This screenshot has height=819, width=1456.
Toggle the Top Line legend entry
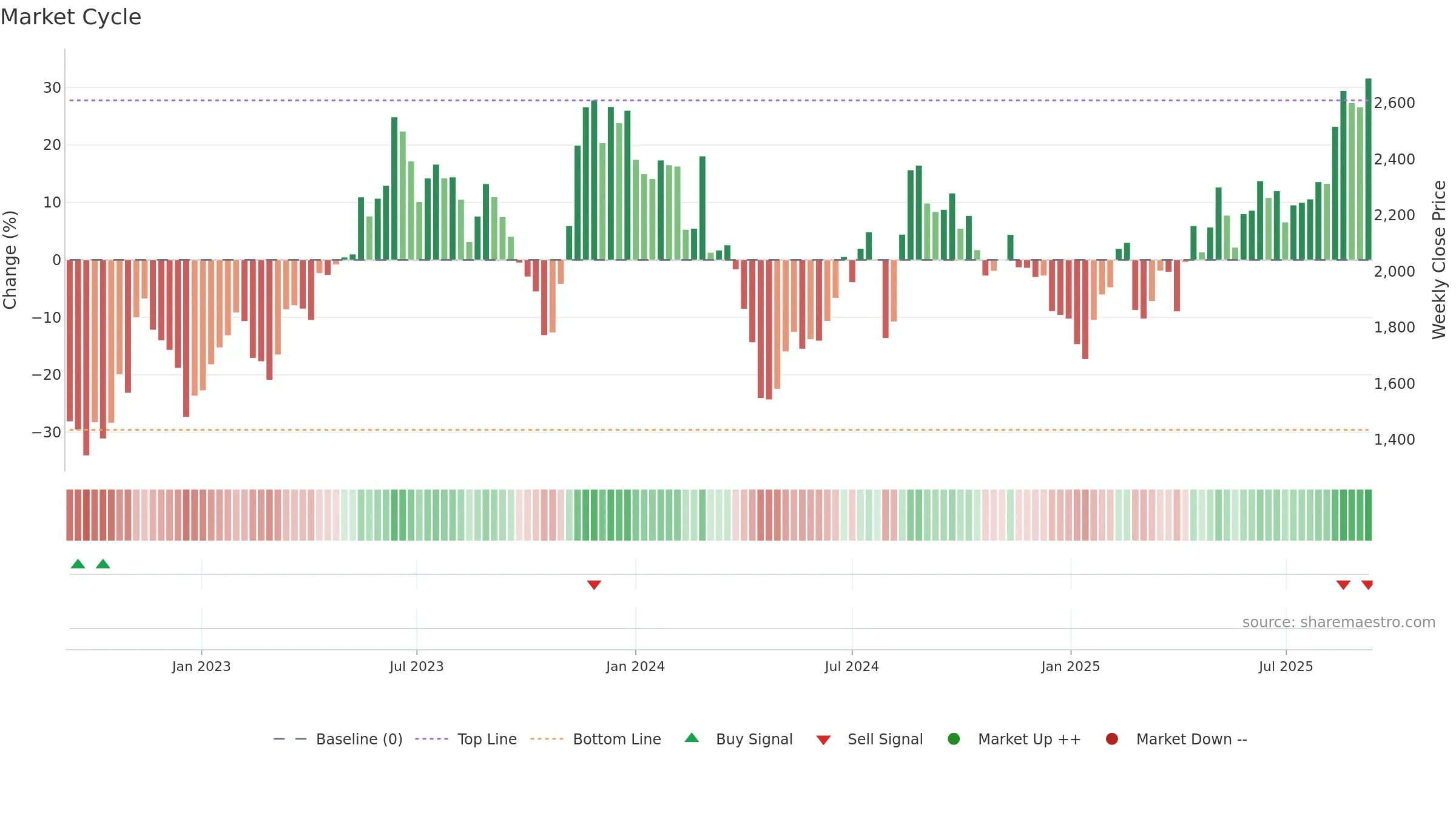point(466,739)
